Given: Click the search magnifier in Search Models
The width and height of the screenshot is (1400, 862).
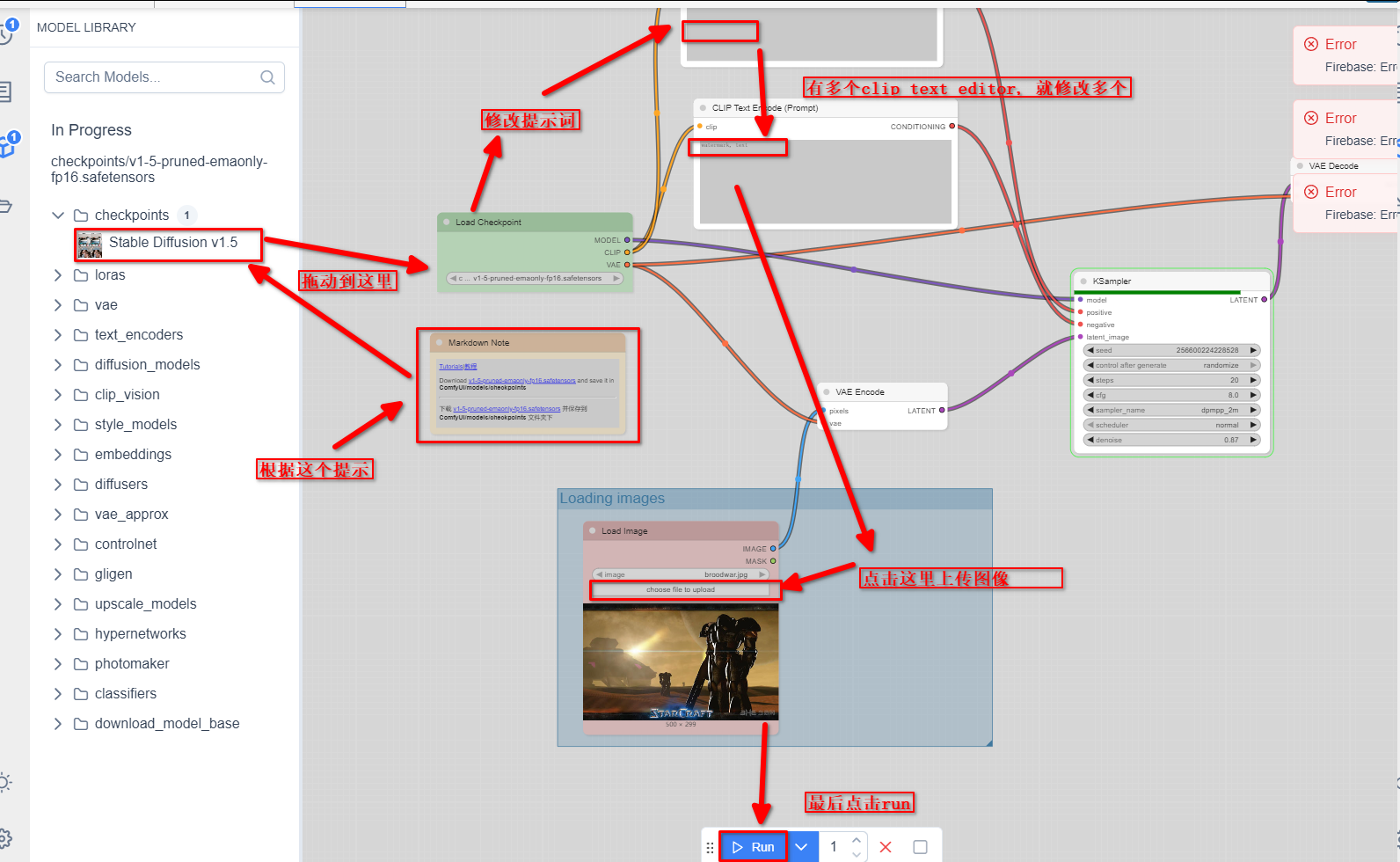Looking at the screenshot, I should tap(267, 77).
